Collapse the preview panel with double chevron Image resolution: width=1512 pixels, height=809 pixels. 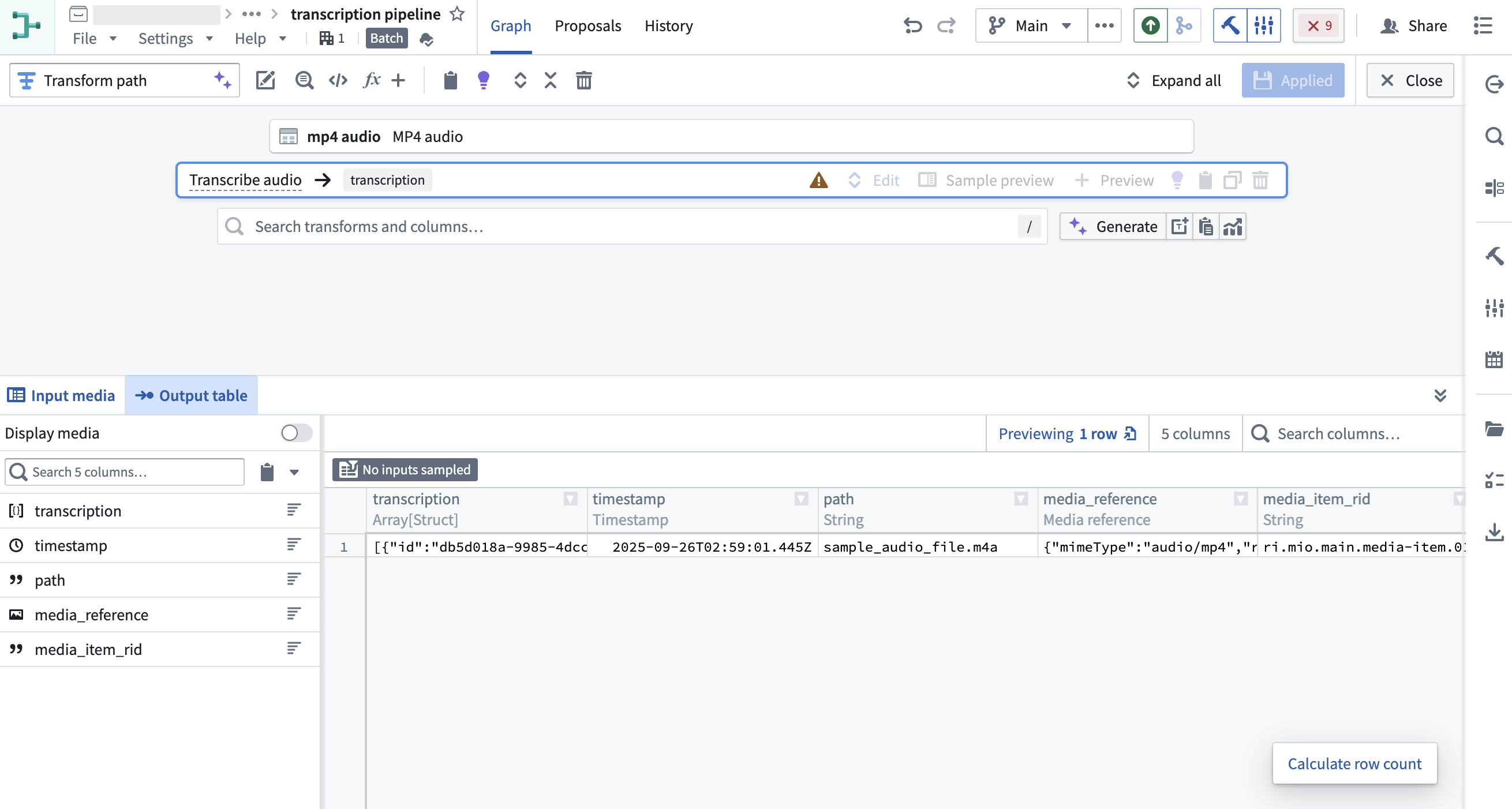tap(1440, 396)
